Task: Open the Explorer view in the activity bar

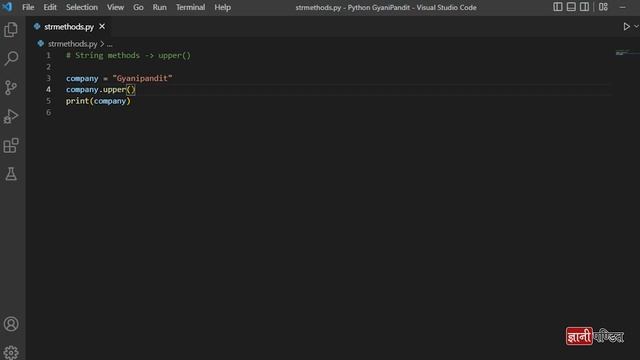Action: [x=11, y=29]
